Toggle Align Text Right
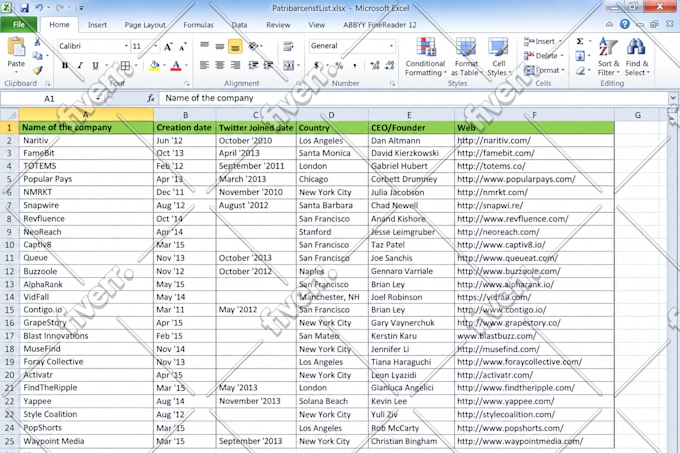This screenshot has width=680, height=453. (235, 65)
